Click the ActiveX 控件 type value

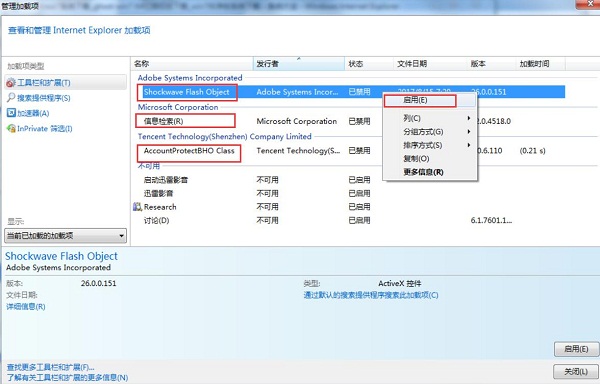[400, 283]
